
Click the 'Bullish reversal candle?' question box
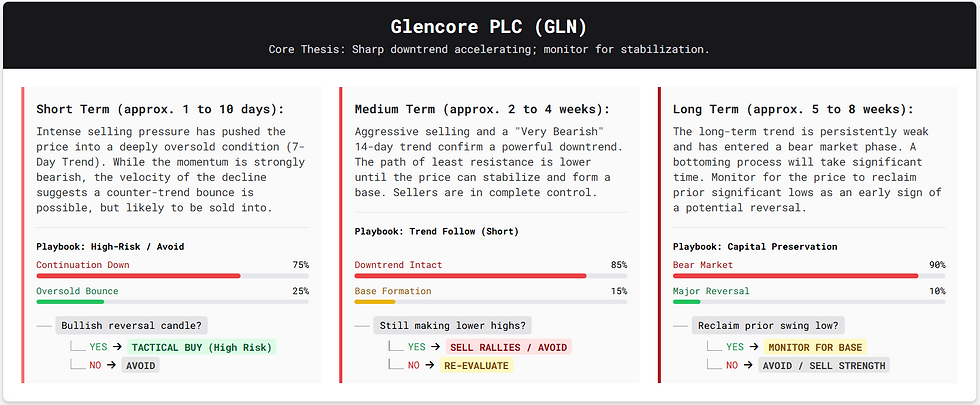(131, 326)
